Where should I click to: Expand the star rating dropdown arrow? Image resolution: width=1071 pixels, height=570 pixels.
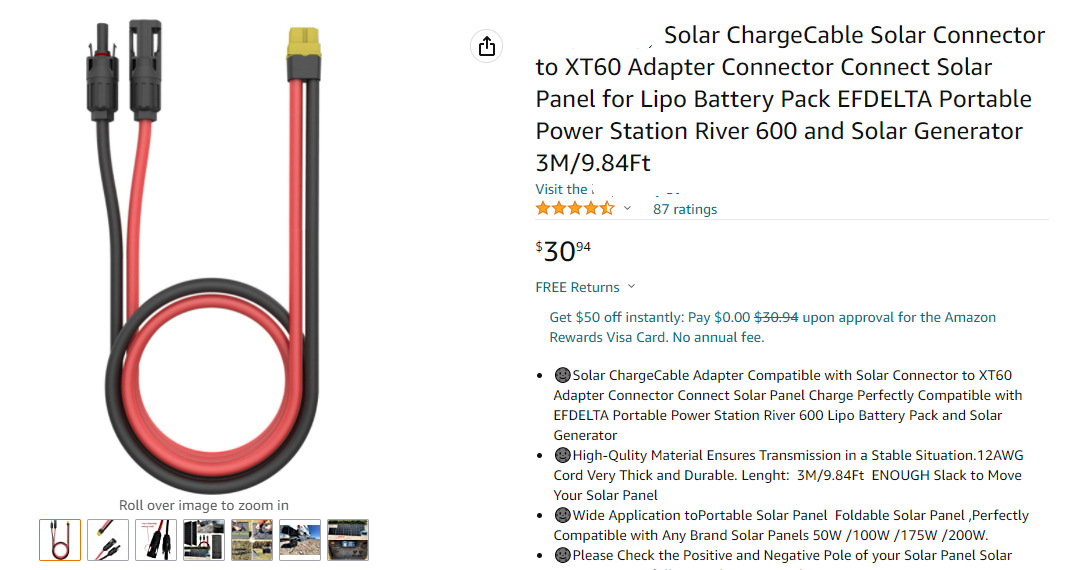[628, 209]
